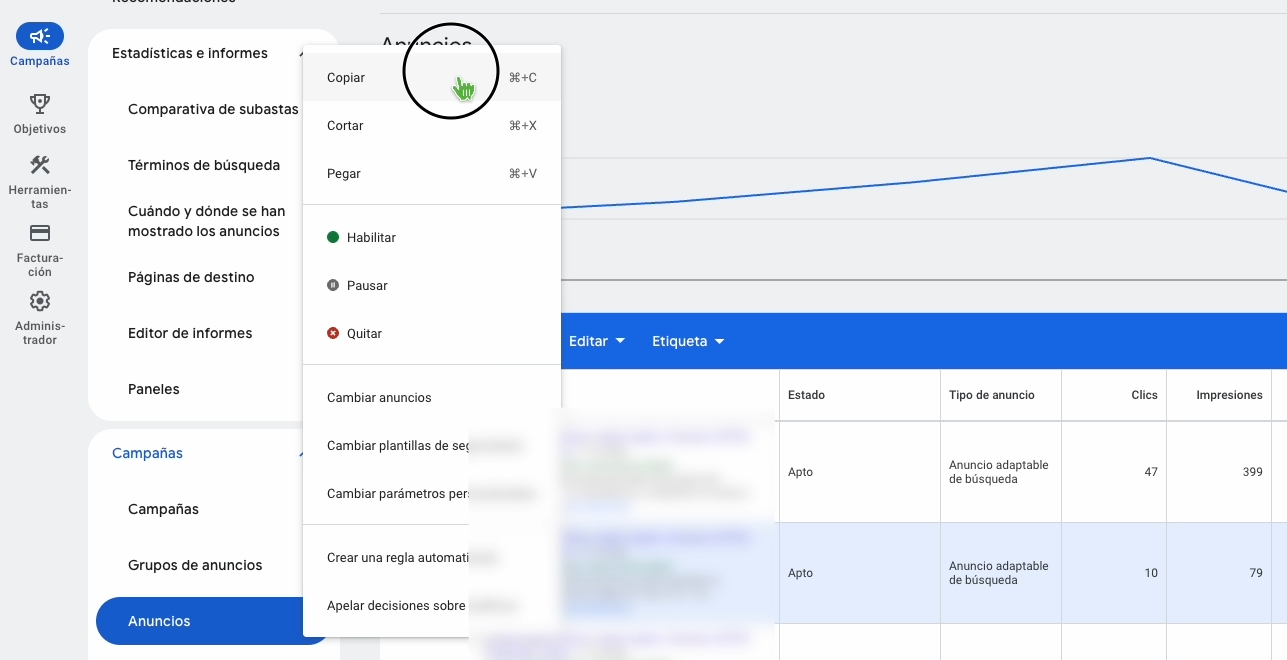Open Herramientas tools icon
This screenshot has width=1287, height=660.
pyautogui.click(x=40, y=165)
